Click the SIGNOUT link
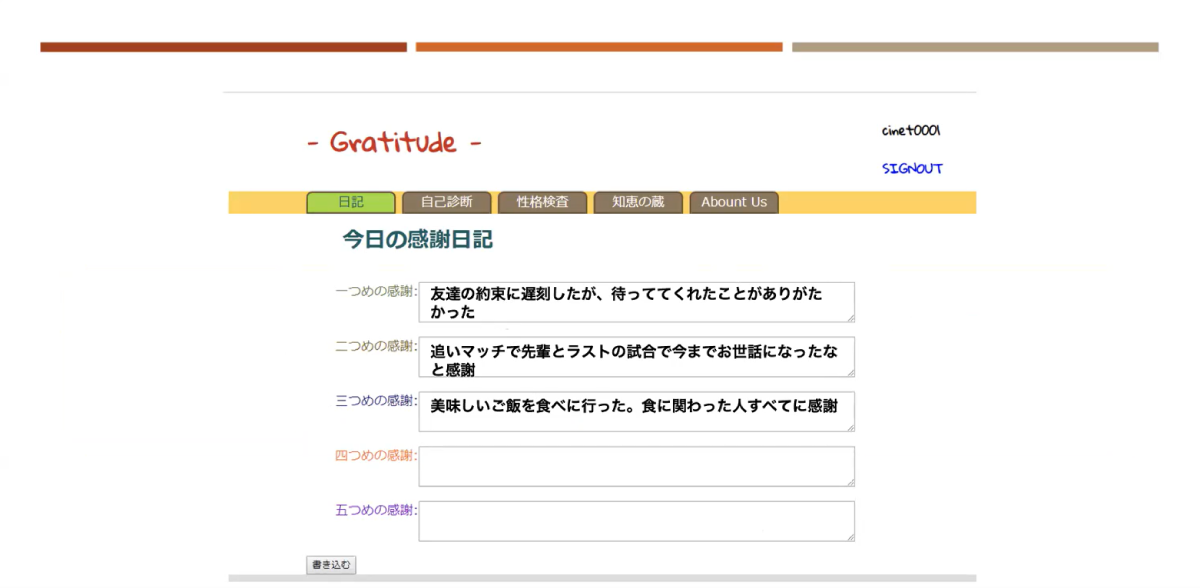This screenshot has height=588, width=1200. (x=912, y=168)
